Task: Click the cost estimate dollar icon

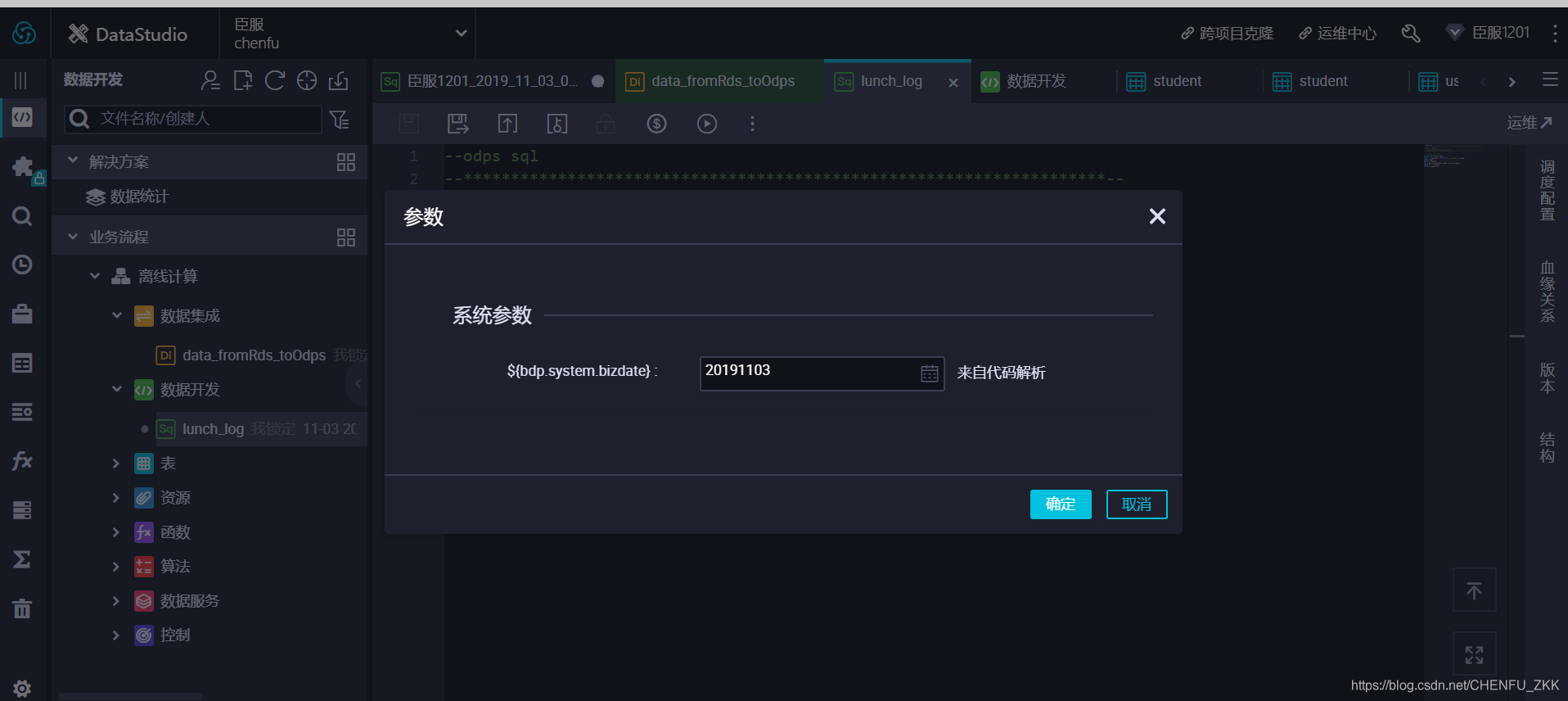Action: (656, 124)
